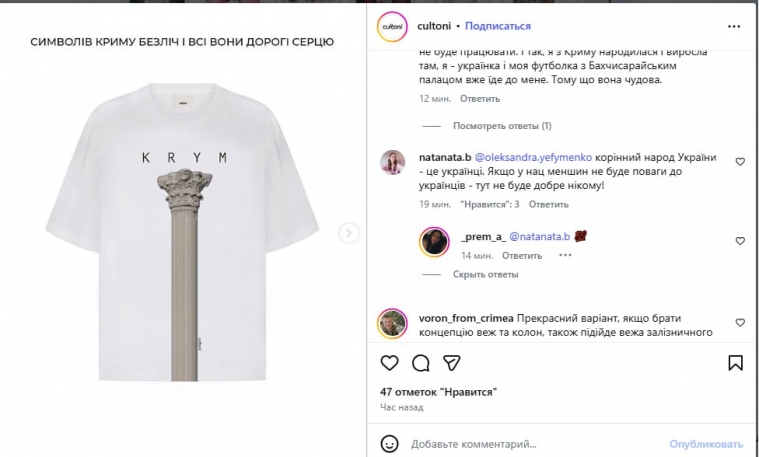Open the cultoni profile avatar
Screen dimensions: 759x457
point(390,25)
